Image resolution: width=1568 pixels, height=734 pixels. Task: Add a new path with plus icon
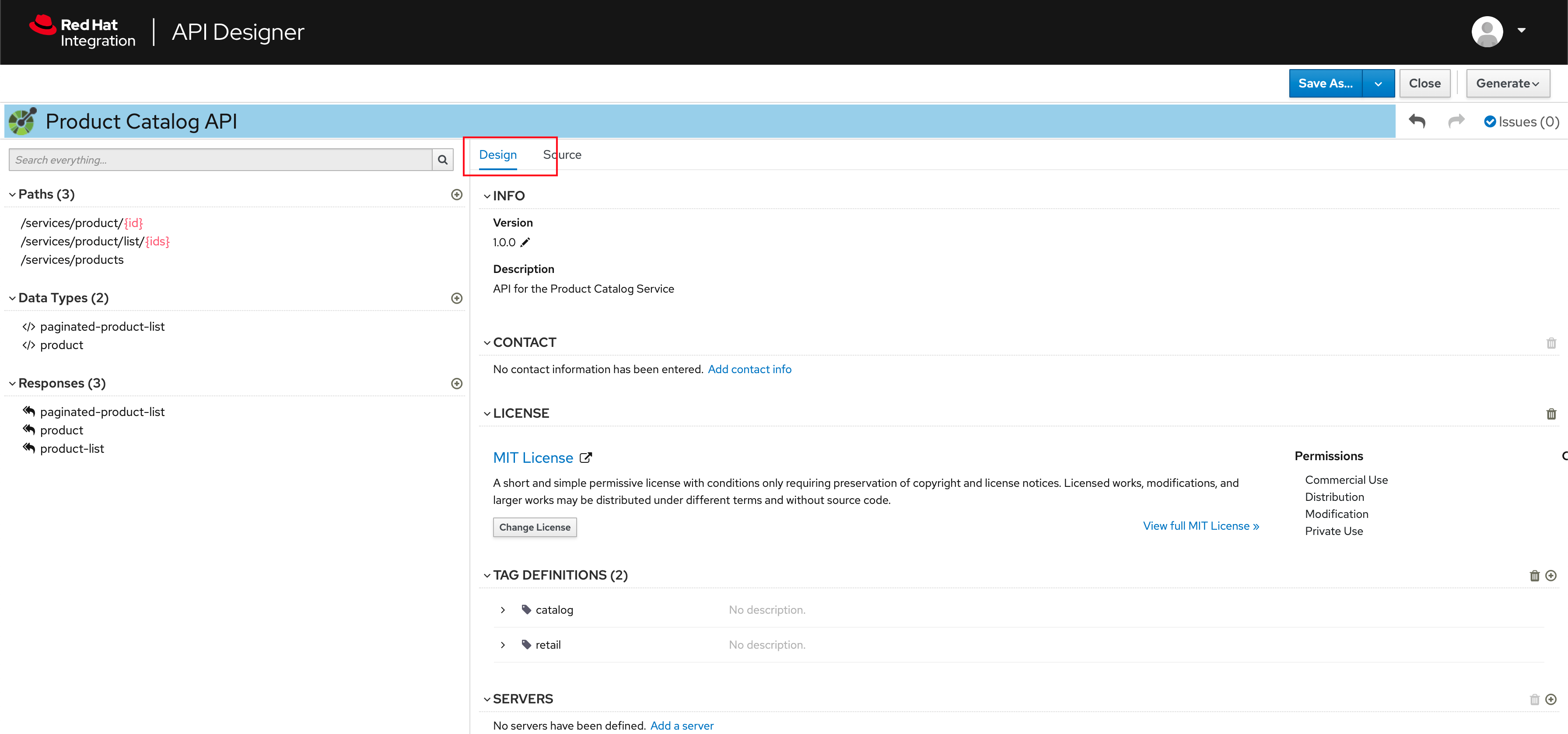tap(456, 194)
